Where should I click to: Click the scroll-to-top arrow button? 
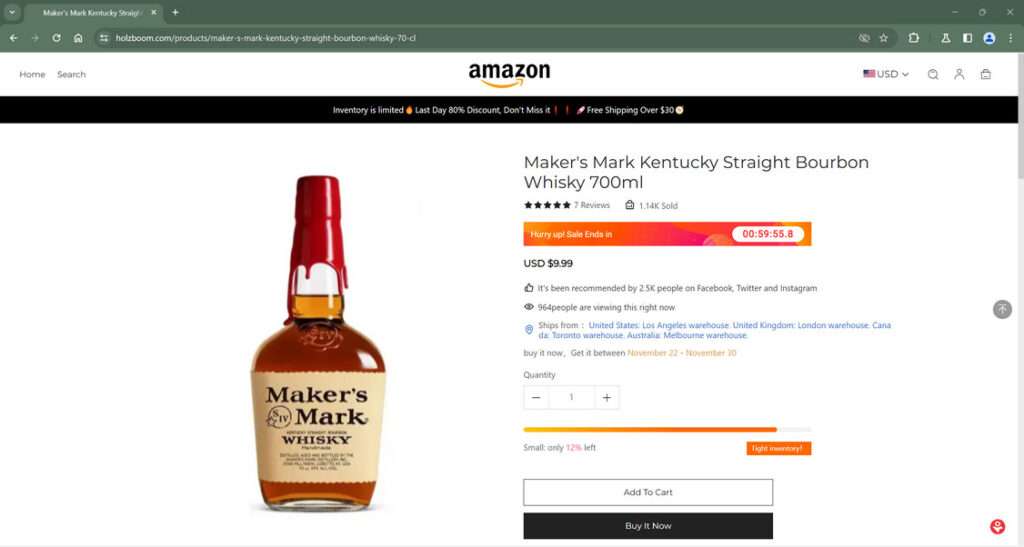[x=1002, y=310]
